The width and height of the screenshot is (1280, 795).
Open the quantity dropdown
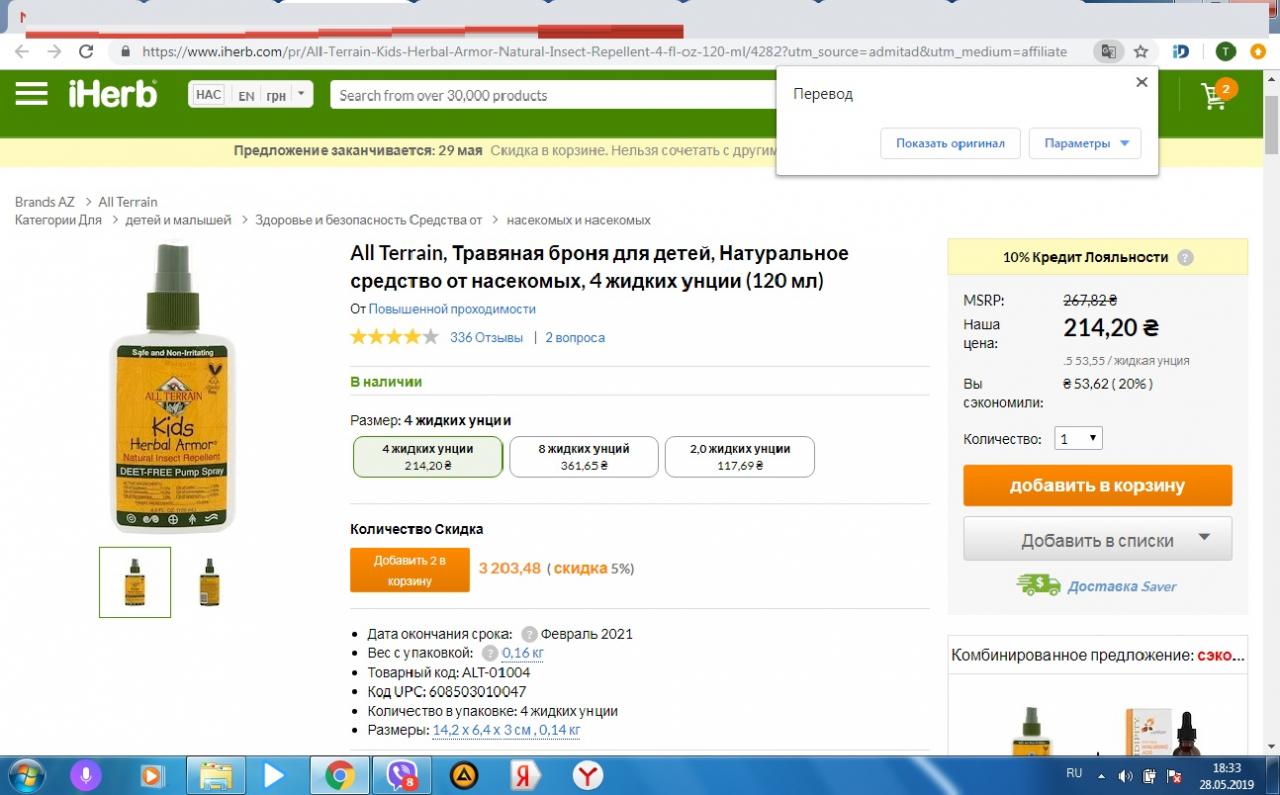[x=1078, y=438]
